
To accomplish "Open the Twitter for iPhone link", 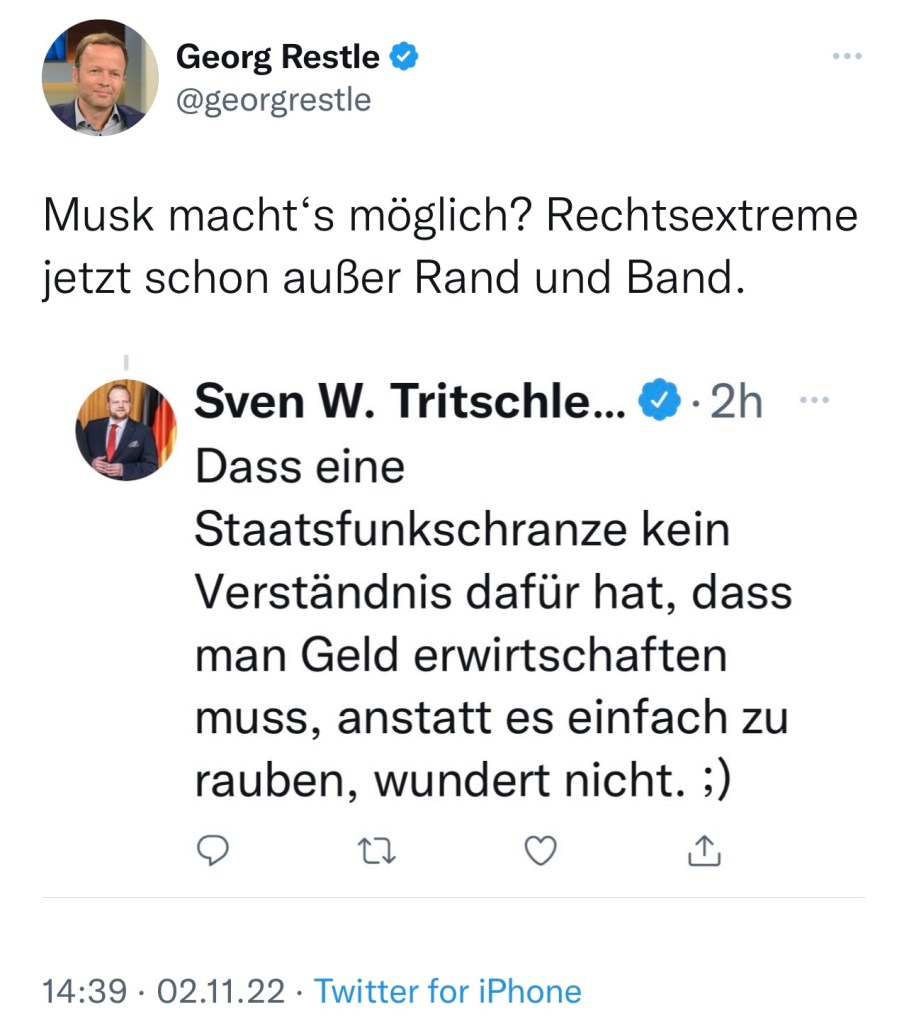I will click(447, 991).
